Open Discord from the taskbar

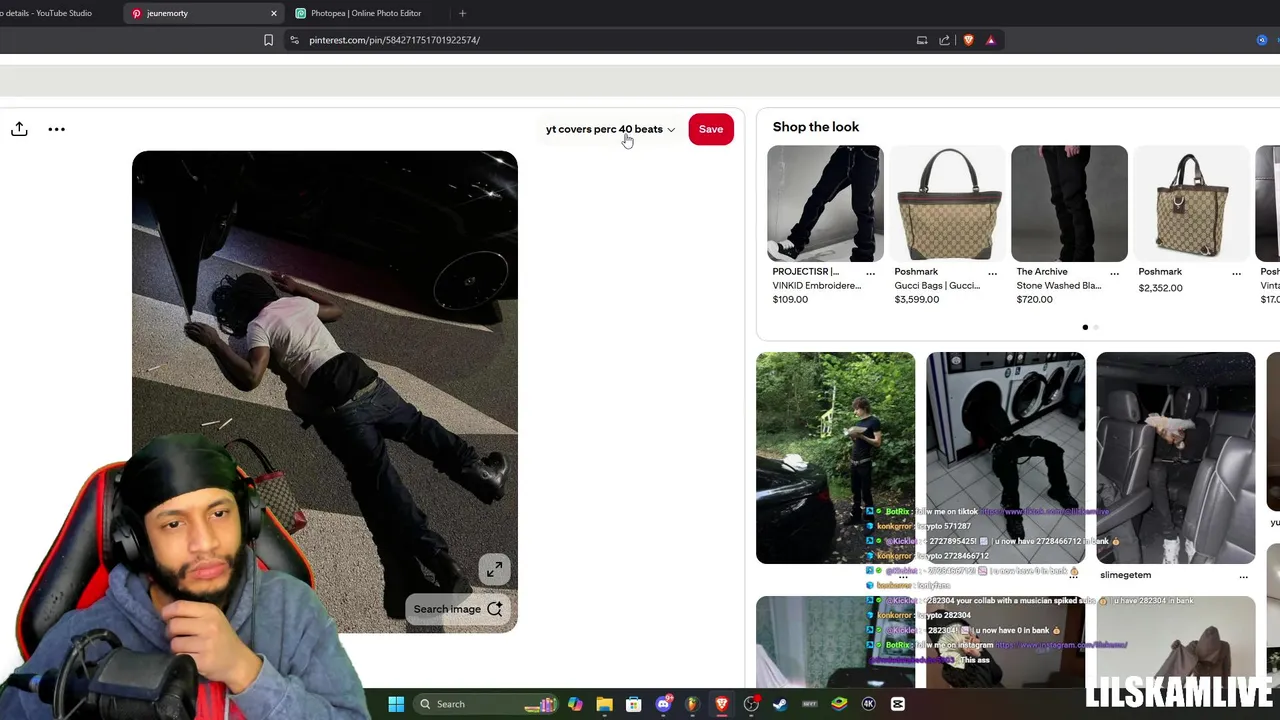tap(663, 704)
